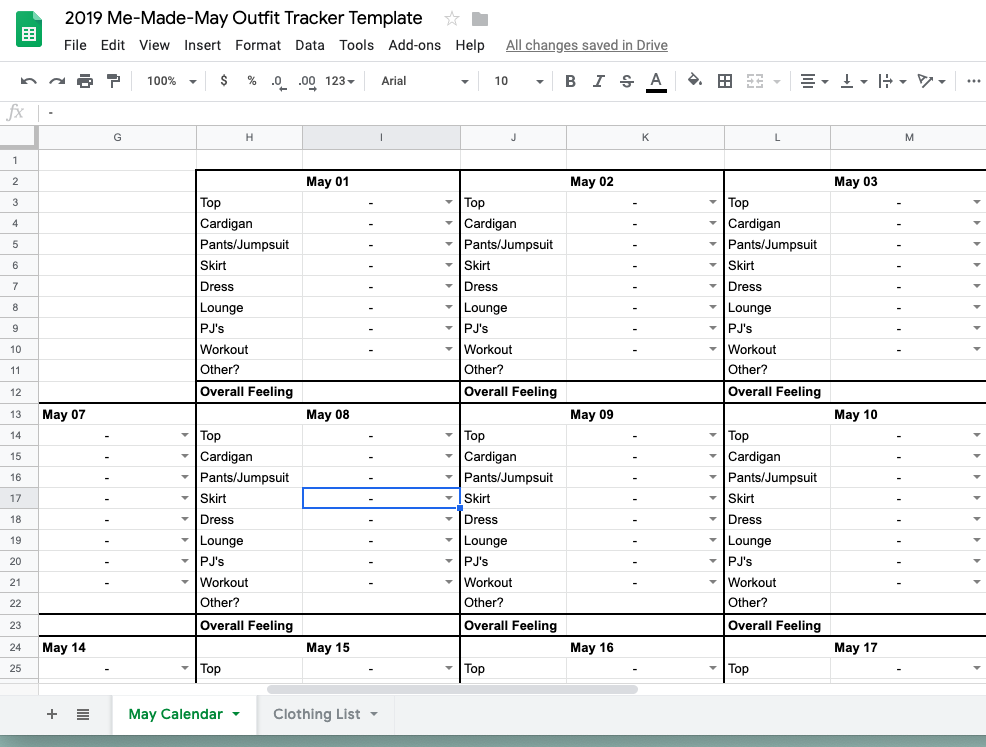Star the document title
The image size is (986, 747).
coord(451,19)
